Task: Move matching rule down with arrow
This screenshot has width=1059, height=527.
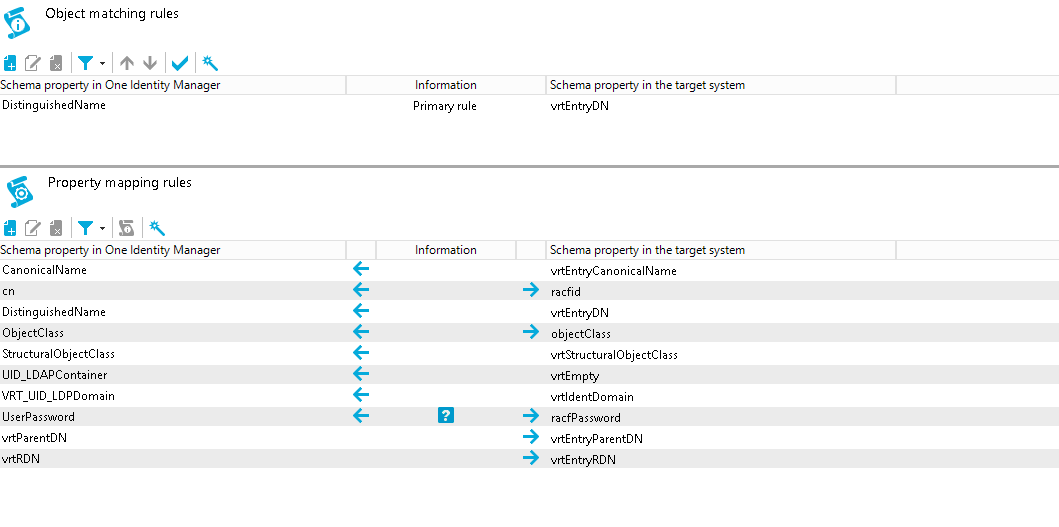Action: [x=150, y=64]
